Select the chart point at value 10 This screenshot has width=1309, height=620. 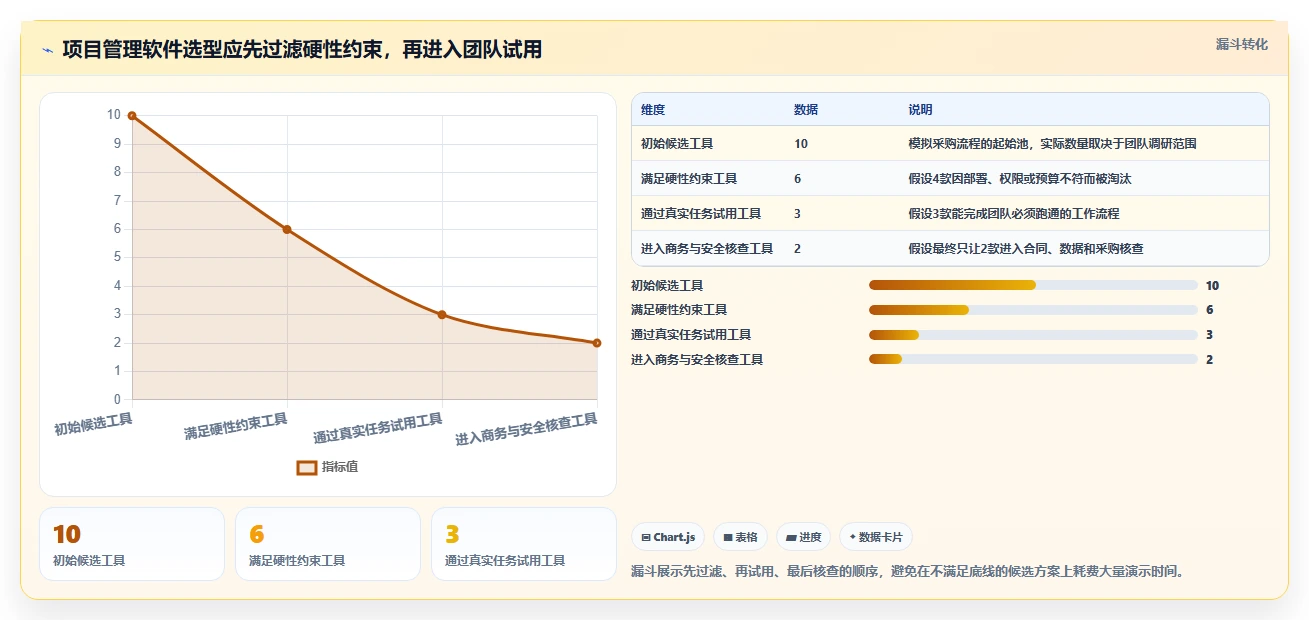(132, 116)
